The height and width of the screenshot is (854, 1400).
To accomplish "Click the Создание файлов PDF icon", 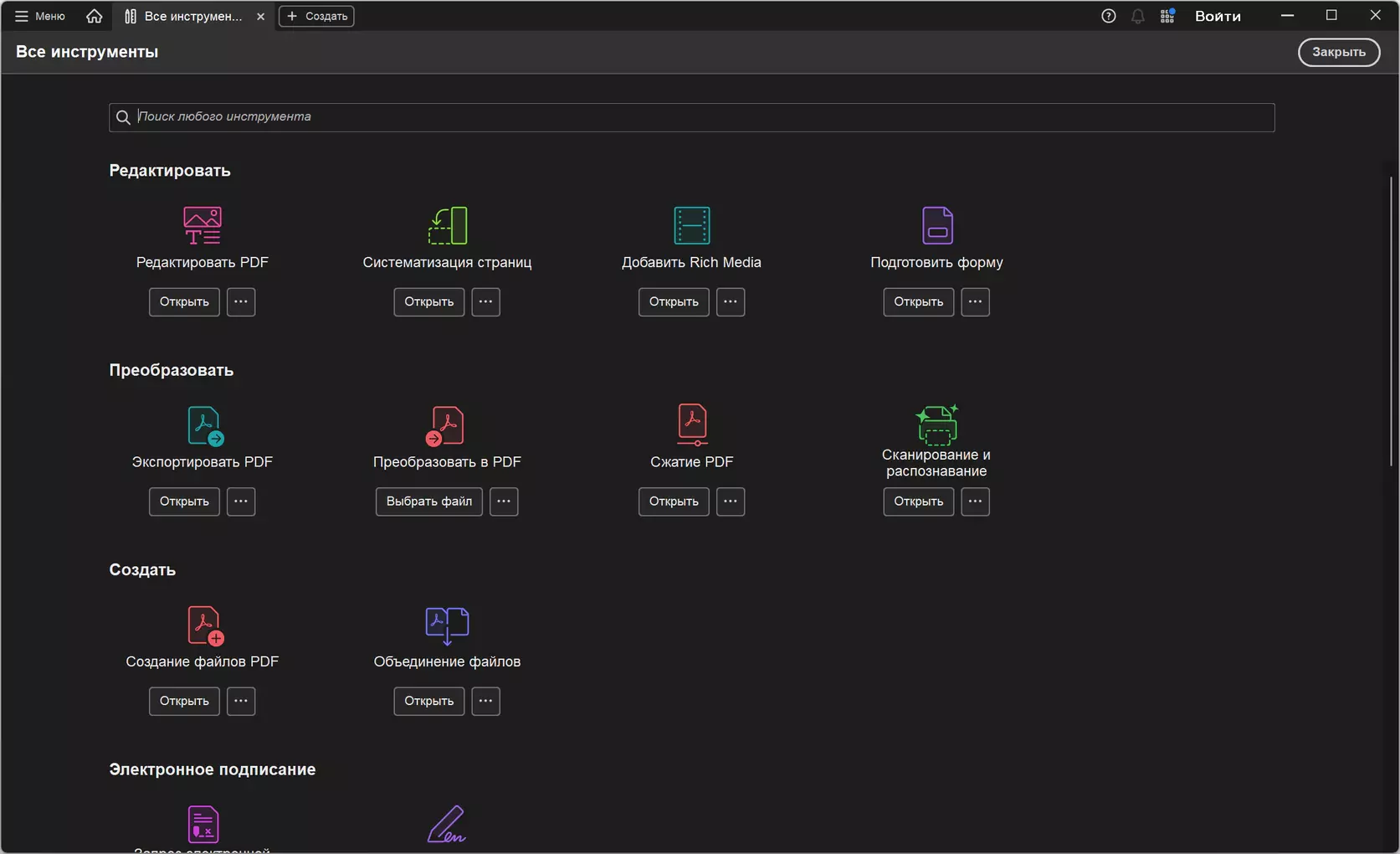I will (x=205, y=625).
